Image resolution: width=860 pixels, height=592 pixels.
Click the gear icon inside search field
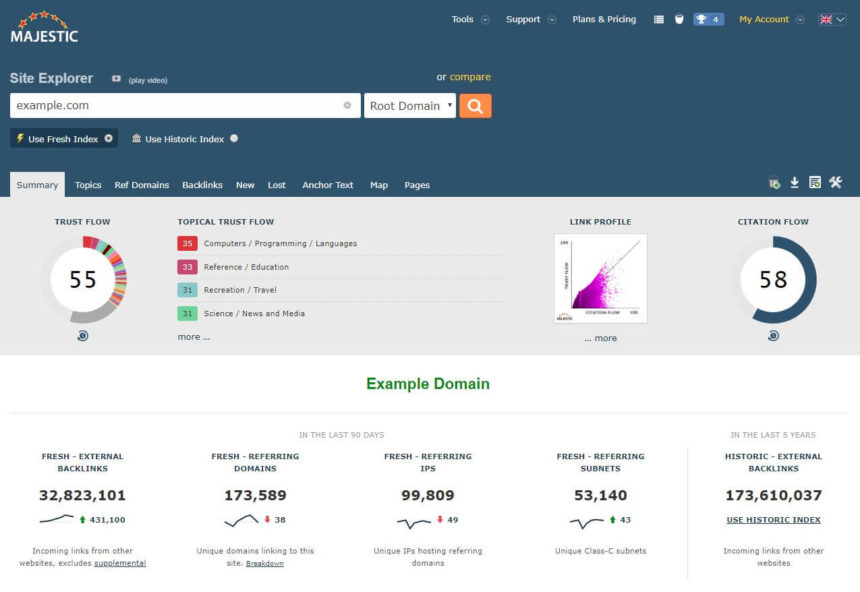click(347, 106)
